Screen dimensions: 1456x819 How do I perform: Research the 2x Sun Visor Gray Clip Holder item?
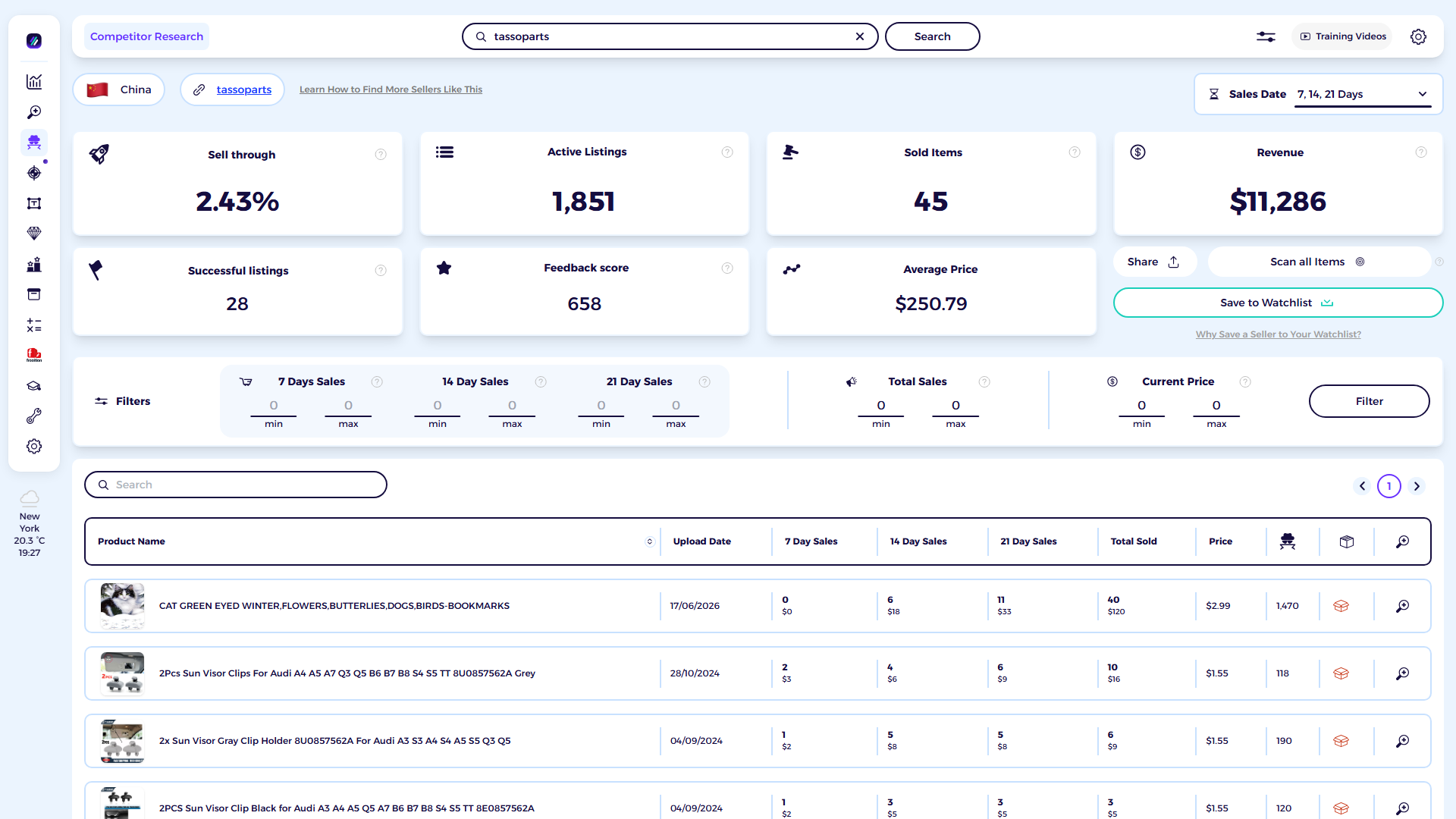tap(1403, 741)
